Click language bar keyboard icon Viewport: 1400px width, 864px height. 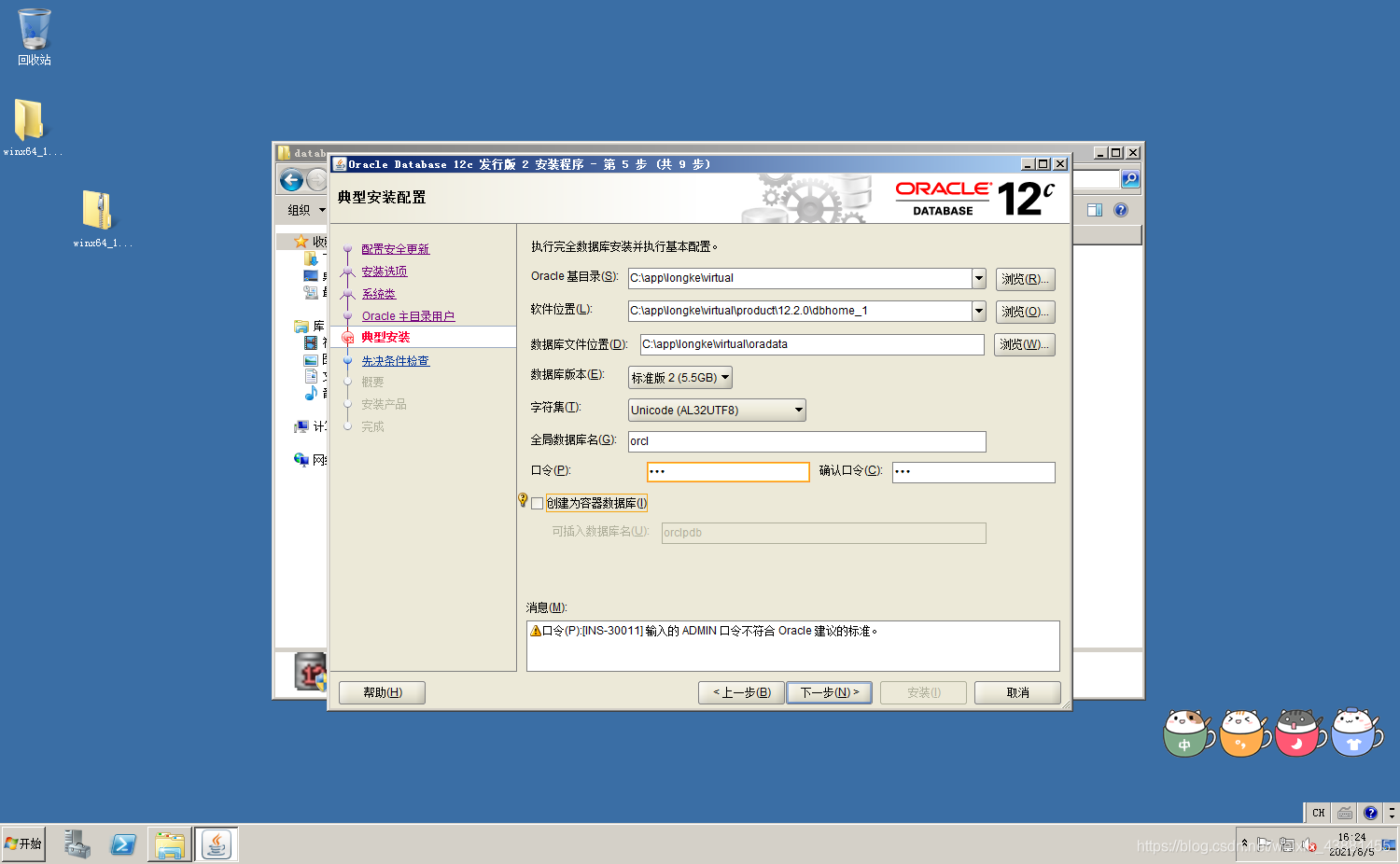pyautogui.click(x=1344, y=813)
